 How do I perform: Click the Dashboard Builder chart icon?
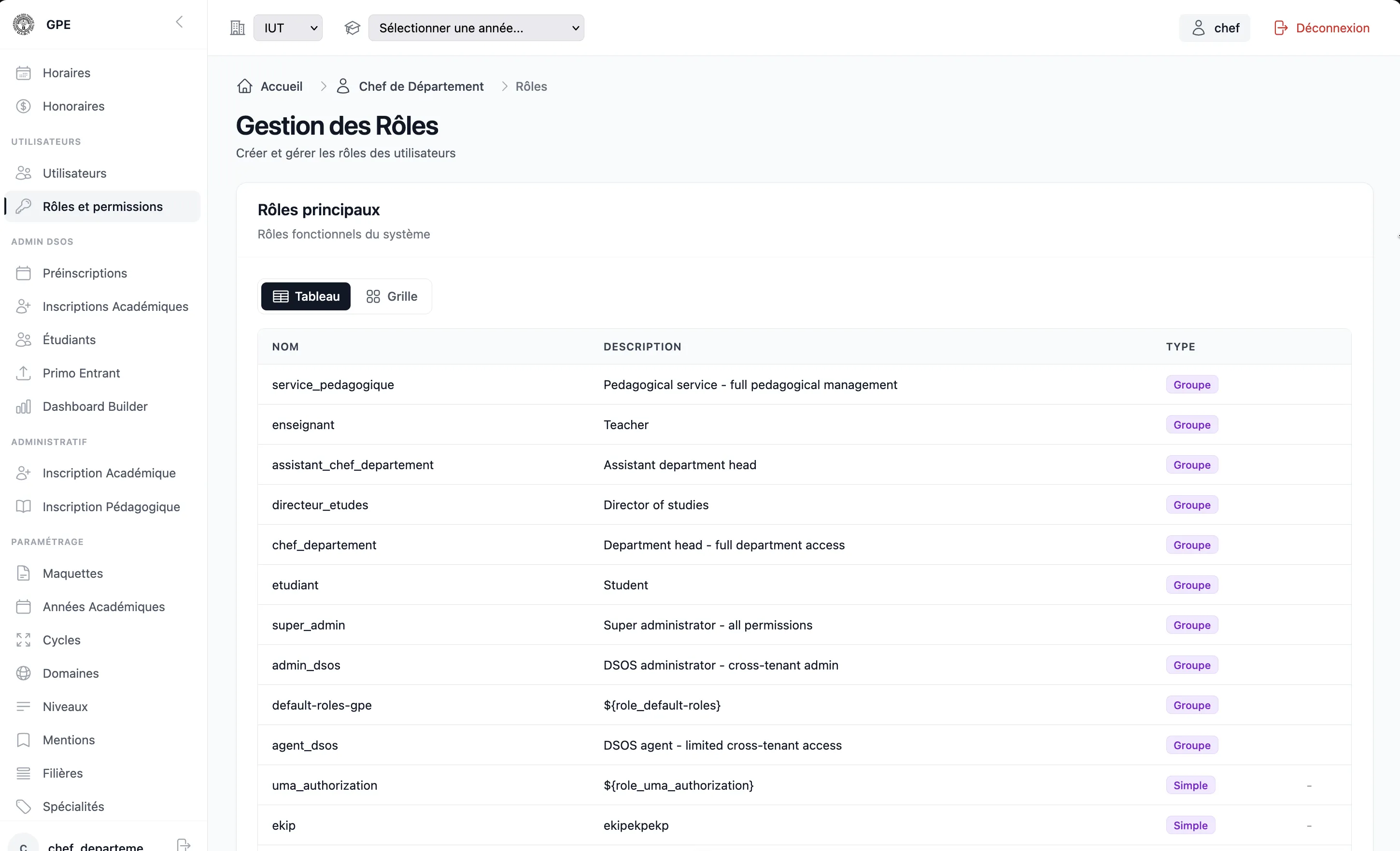click(23, 406)
